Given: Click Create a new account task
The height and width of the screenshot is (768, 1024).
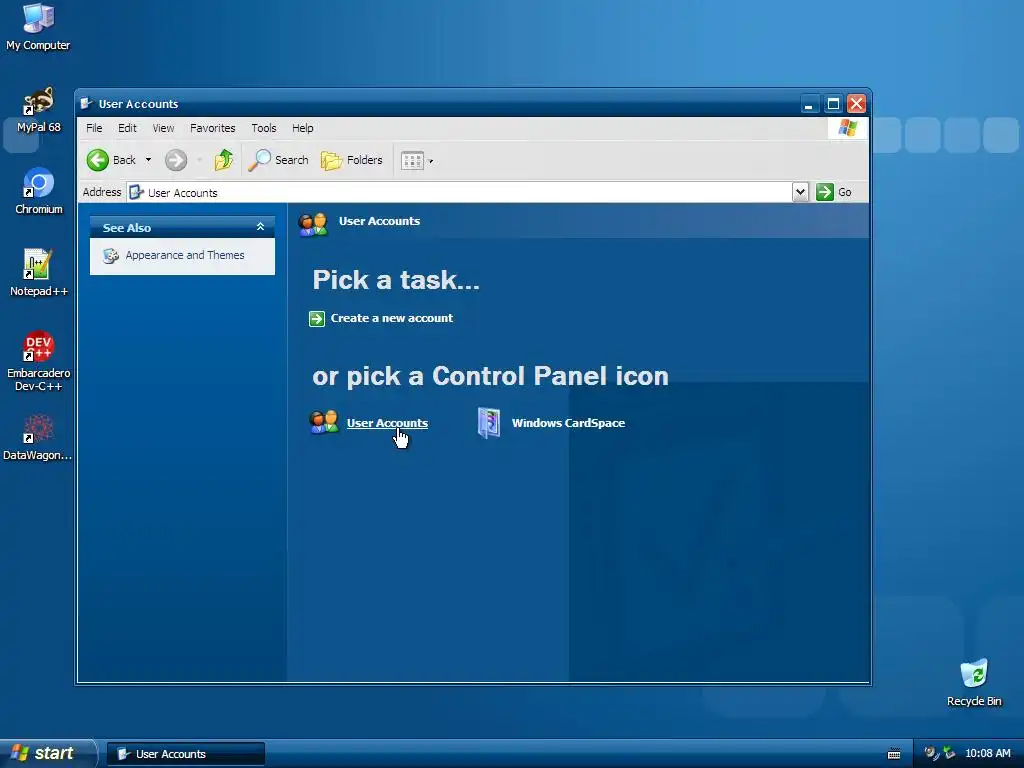Looking at the screenshot, I should pos(391,318).
